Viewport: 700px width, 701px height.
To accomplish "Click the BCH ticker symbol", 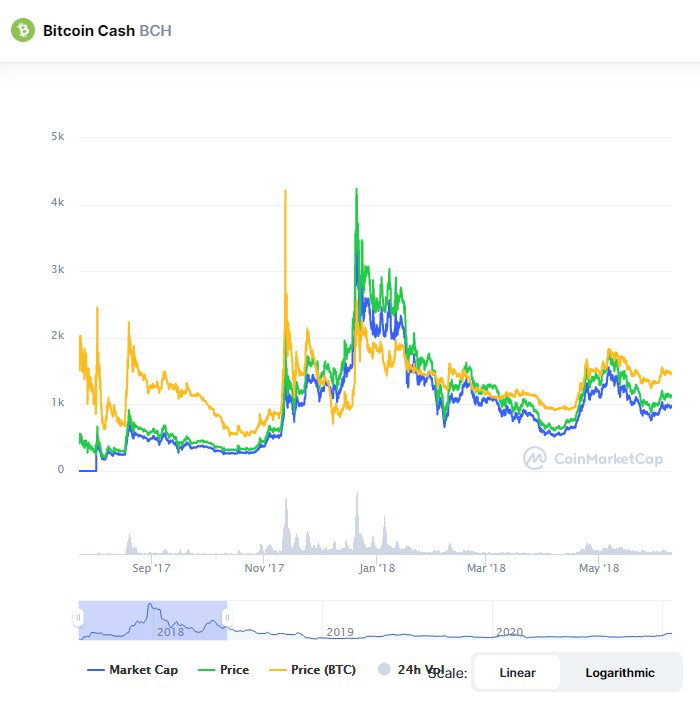I will tap(156, 30).
